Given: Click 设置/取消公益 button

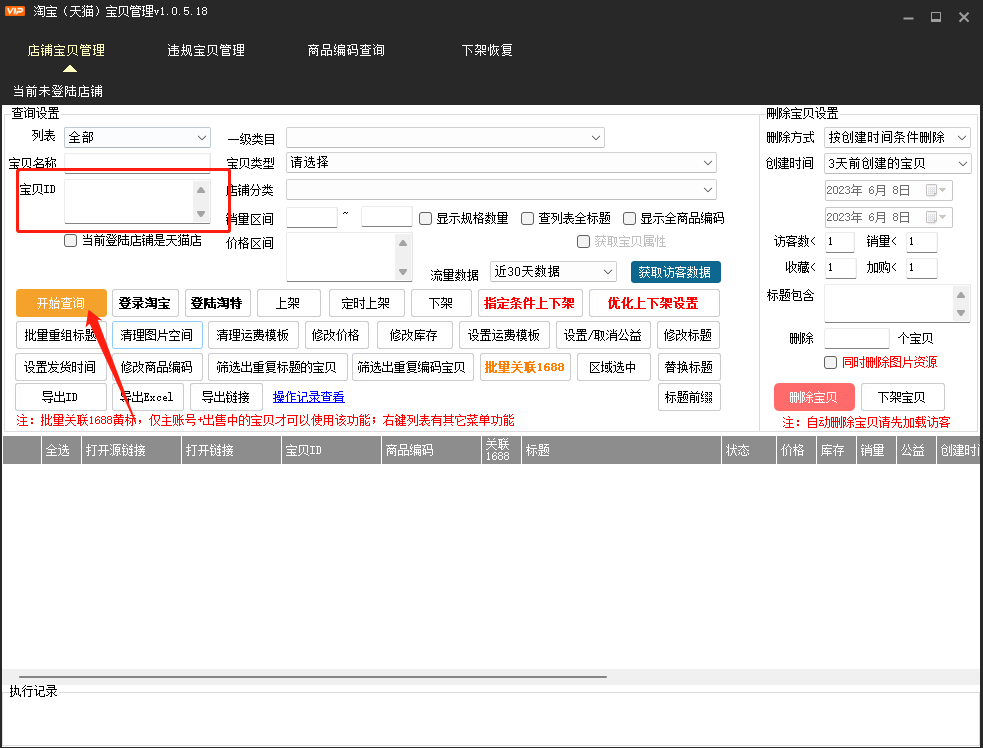Looking at the screenshot, I should coord(603,335).
